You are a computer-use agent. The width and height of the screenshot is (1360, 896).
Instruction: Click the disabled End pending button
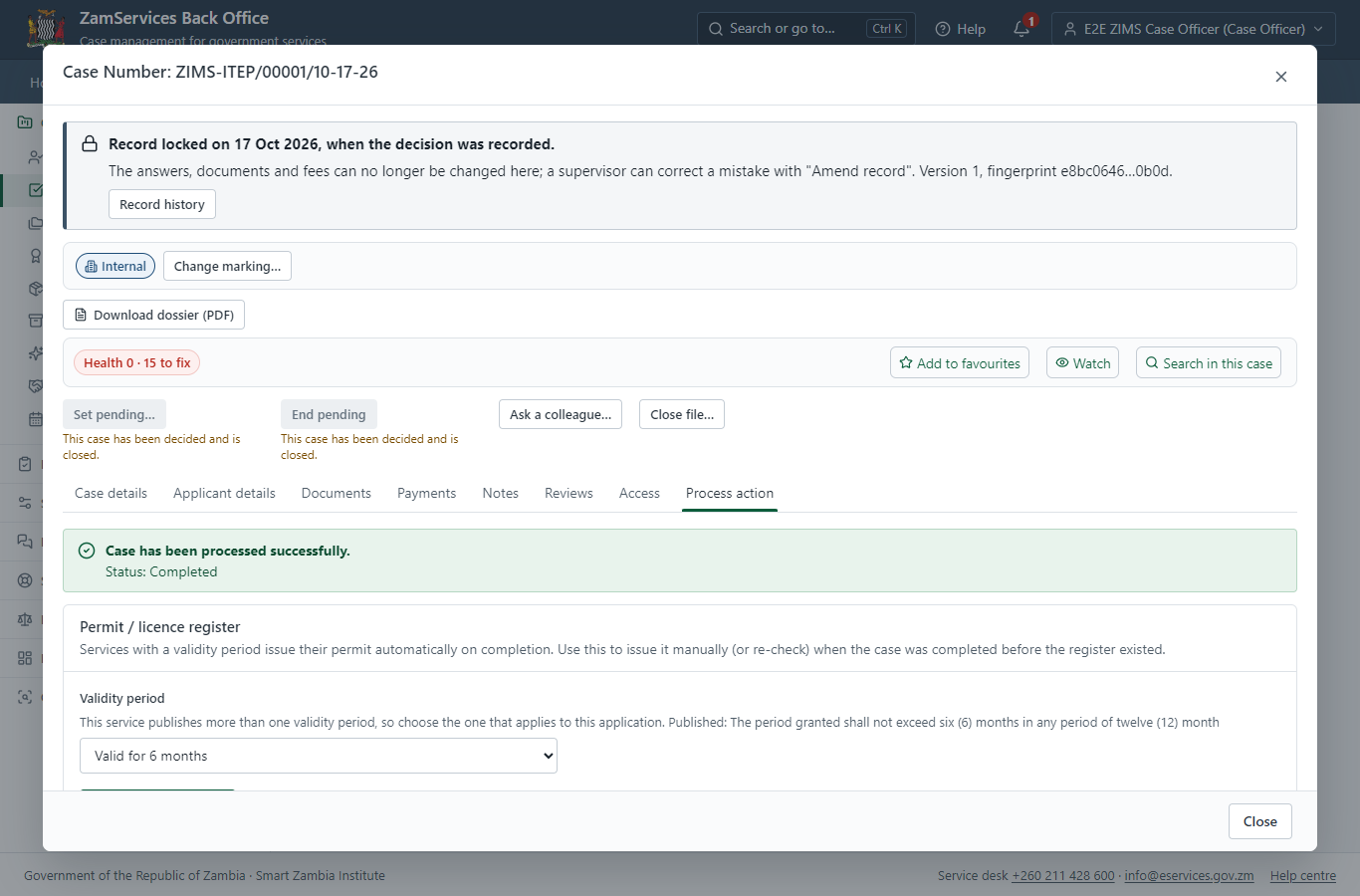[329, 414]
